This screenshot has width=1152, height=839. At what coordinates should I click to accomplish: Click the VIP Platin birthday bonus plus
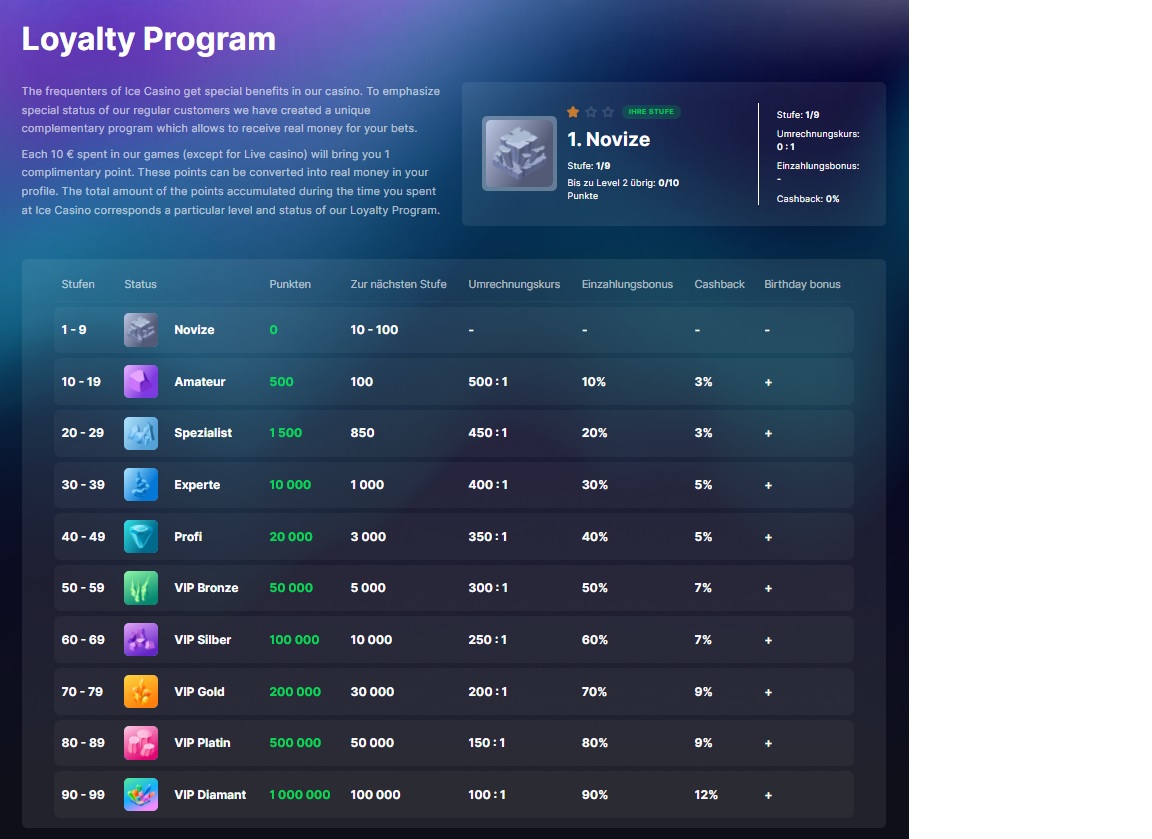click(768, 743)
